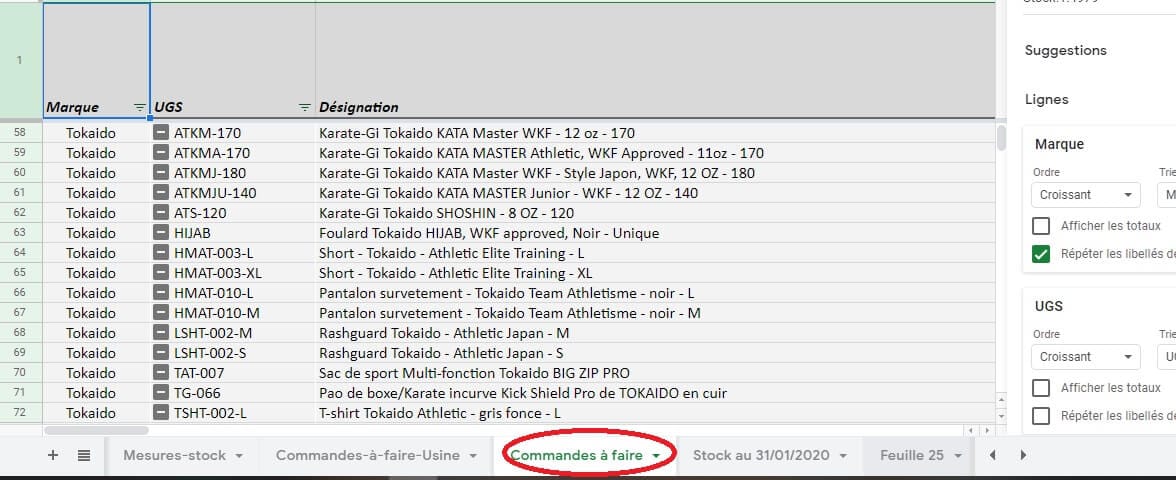
Task: Collapse the HMAT-003-XL group
Action: 160,273
